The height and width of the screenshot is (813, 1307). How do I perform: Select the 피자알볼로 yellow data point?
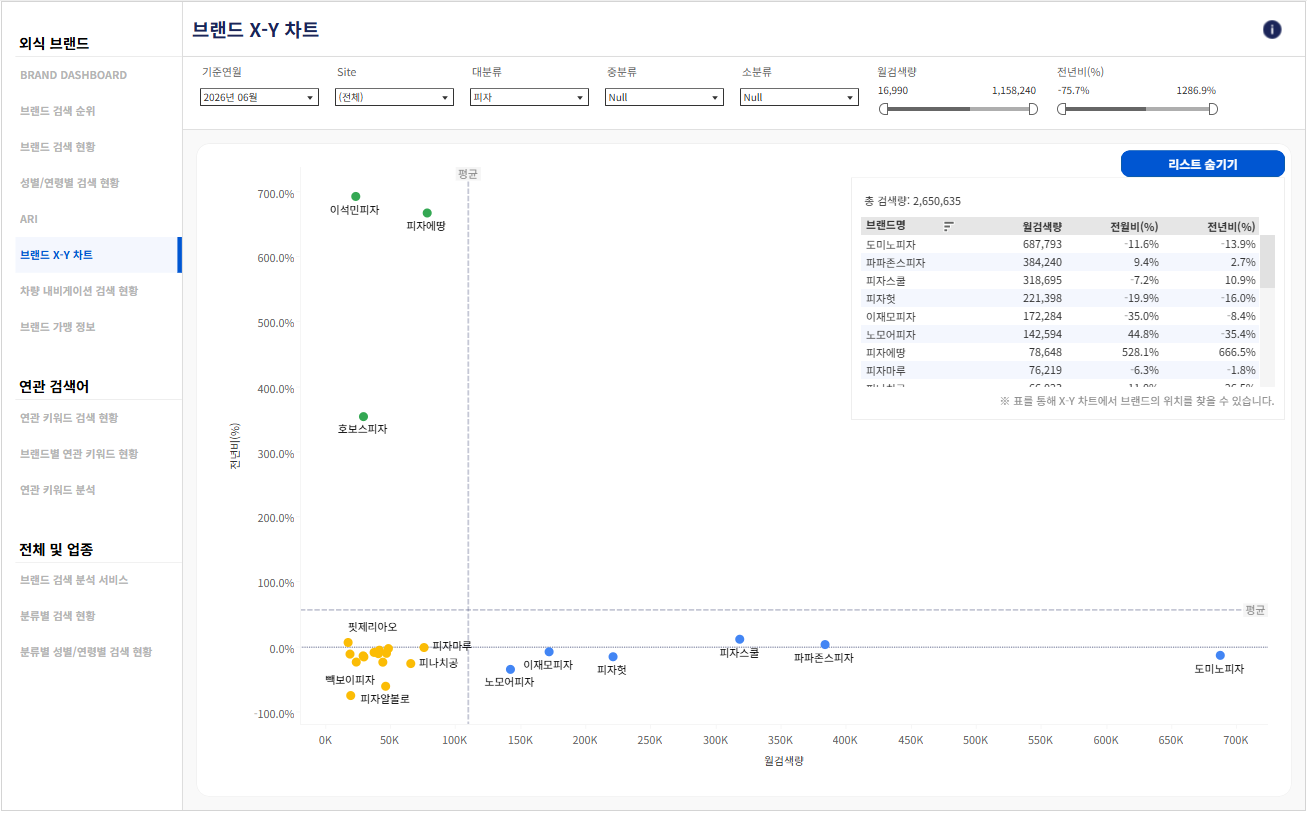385,686
